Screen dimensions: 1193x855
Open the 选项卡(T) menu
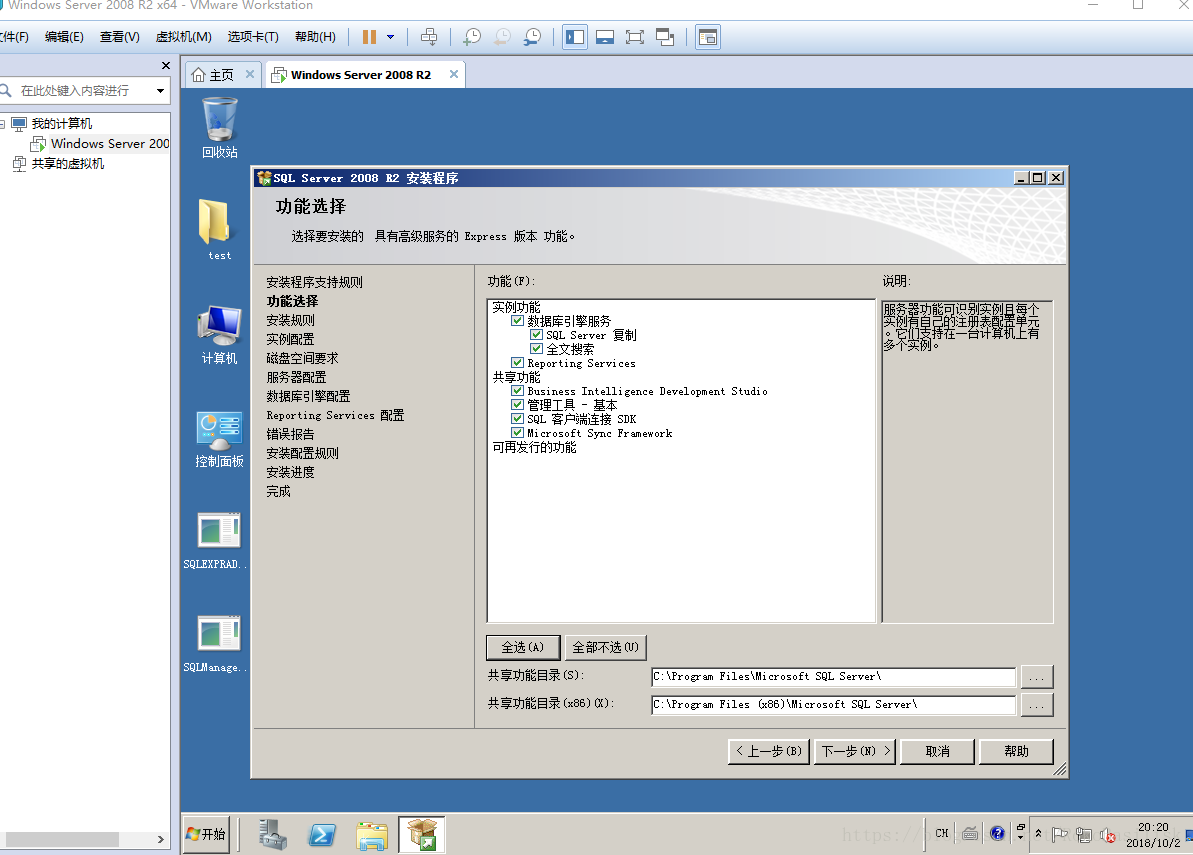click(x=253, y=37)
